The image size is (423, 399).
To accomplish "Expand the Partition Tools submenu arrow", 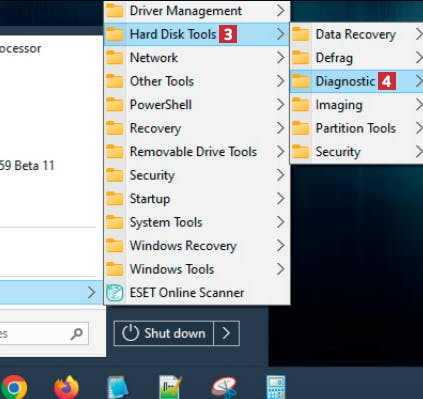I will (419, 128).
